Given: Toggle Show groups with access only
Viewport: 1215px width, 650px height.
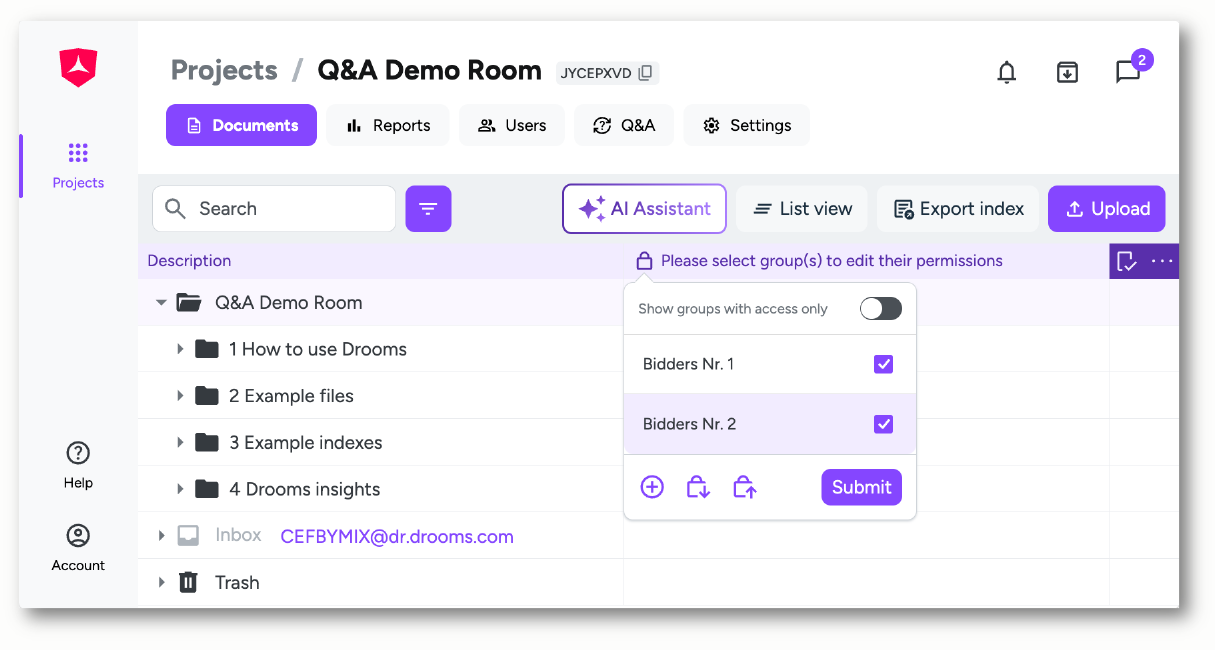Looking at the screenshot, I should point(881,309).
